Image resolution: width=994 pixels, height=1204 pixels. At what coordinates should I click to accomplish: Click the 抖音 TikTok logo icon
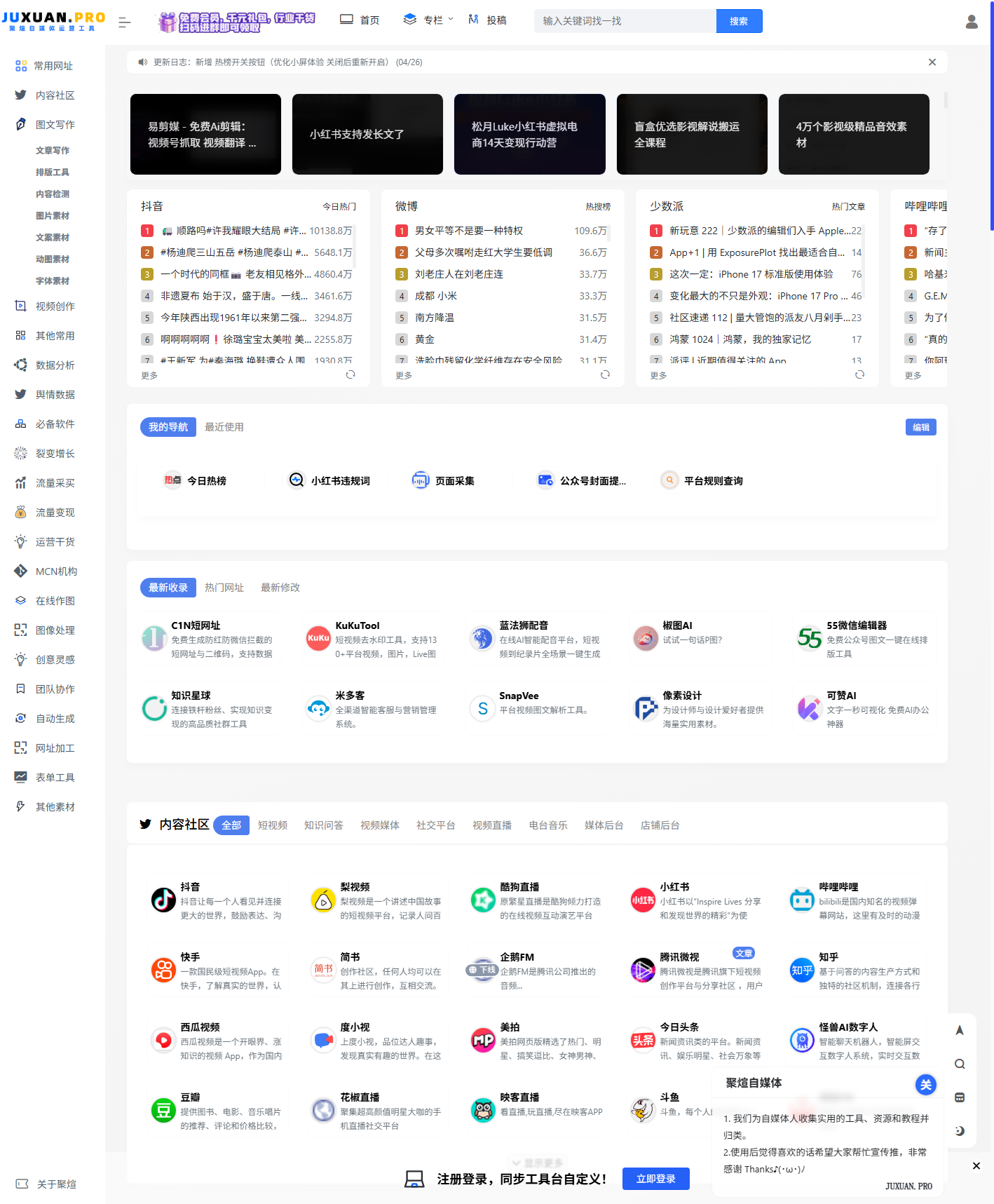coord(163,900)
